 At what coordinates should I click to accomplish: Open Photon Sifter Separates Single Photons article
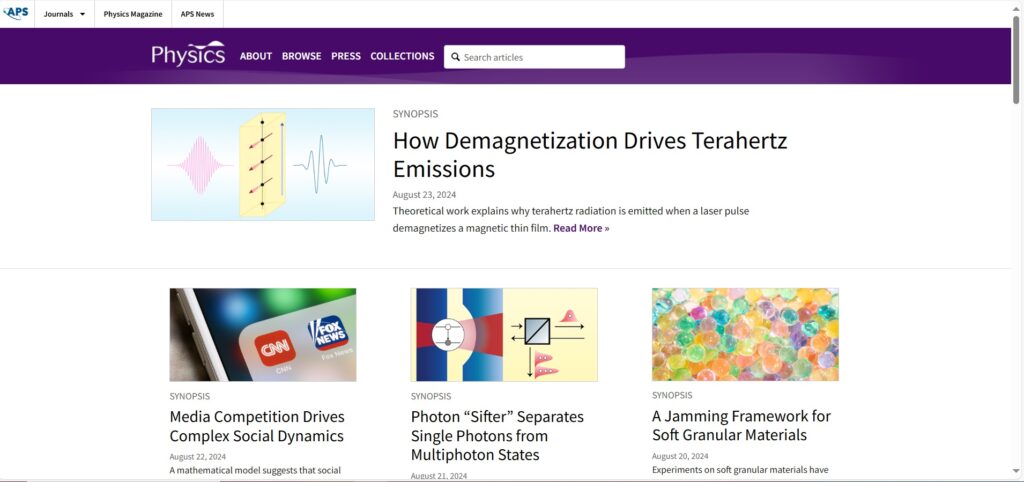[x=497, y=435]
